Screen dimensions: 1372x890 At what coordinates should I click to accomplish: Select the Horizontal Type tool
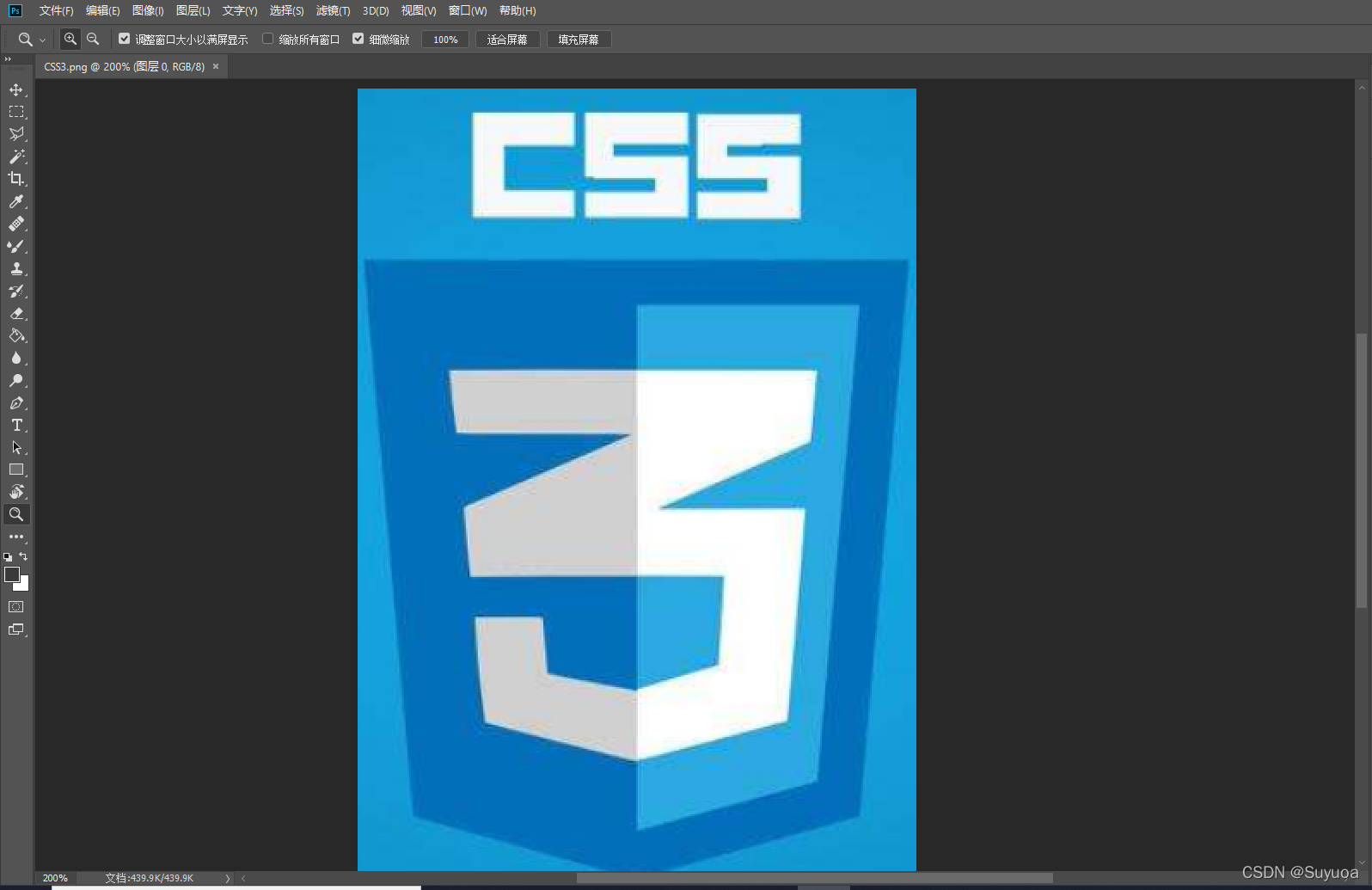(x=16, y=425)
